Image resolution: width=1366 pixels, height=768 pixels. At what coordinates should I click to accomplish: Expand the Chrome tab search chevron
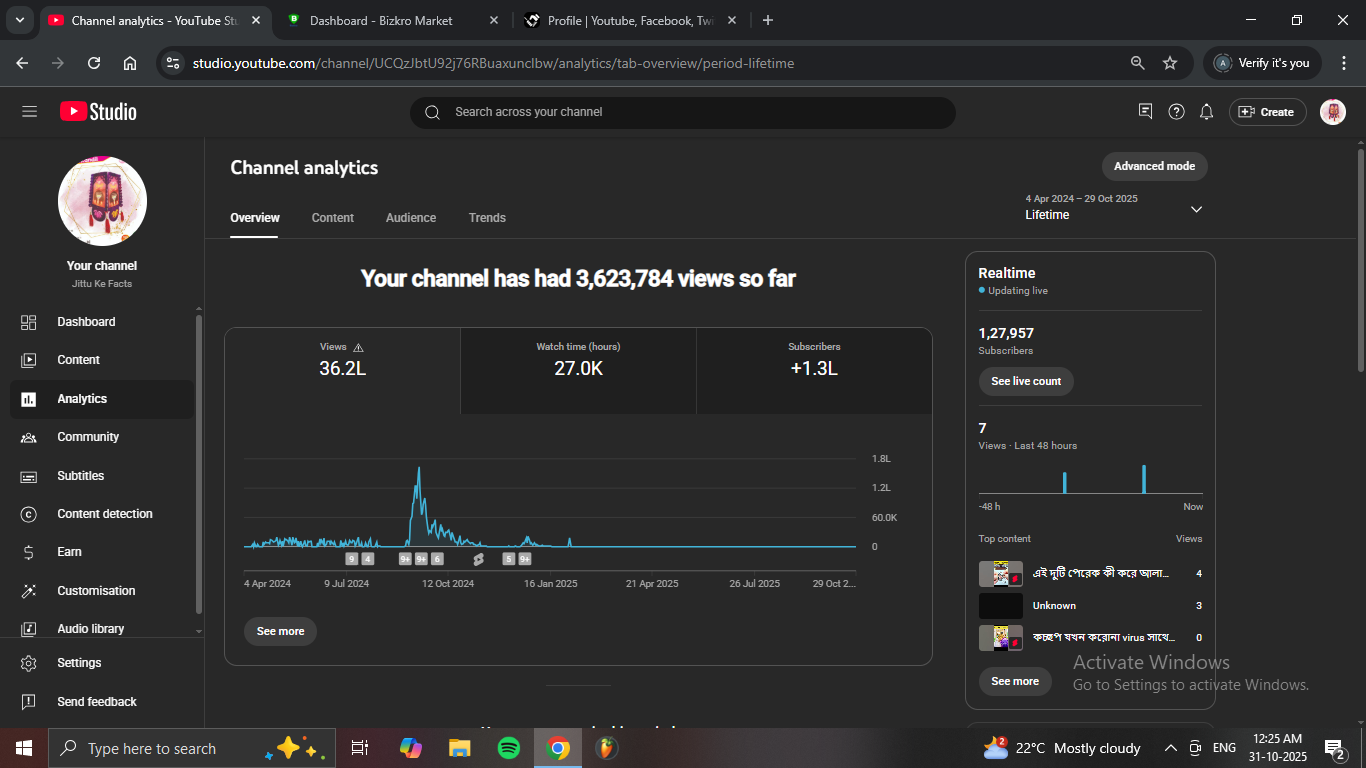coord(19,20)
